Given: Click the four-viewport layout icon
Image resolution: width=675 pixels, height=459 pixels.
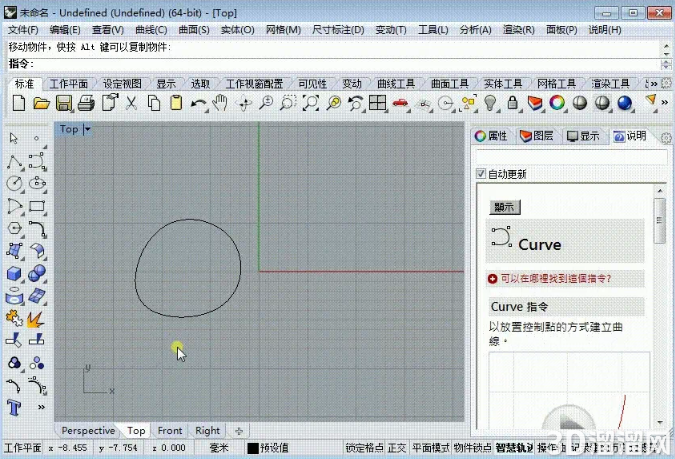Looking at the screenshot, I should (x=378, y=103).
